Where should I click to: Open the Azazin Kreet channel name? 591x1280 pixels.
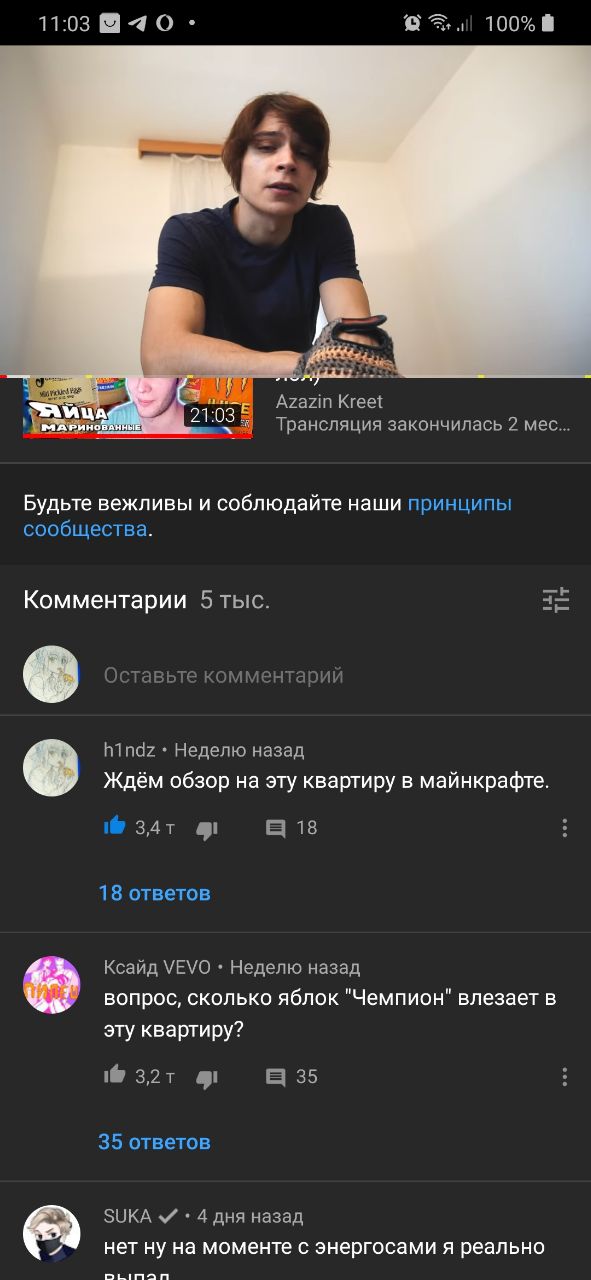point(329,402)
